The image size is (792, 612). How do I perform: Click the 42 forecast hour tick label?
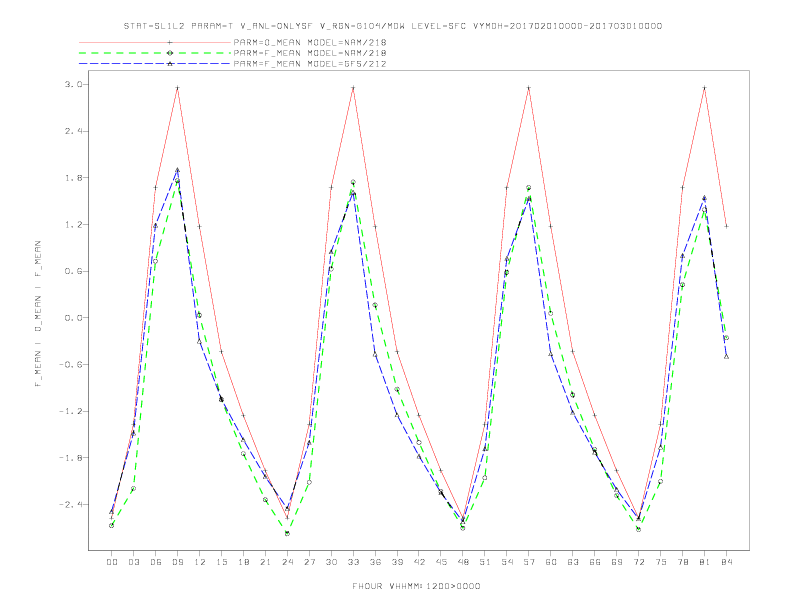tap(419, 562)
